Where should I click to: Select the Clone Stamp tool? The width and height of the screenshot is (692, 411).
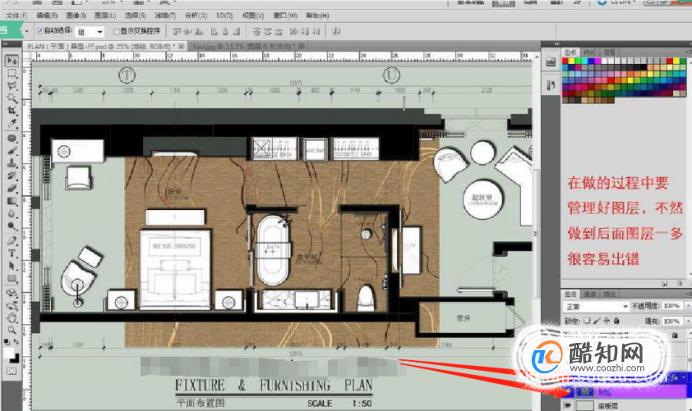[x=11, y=163]
